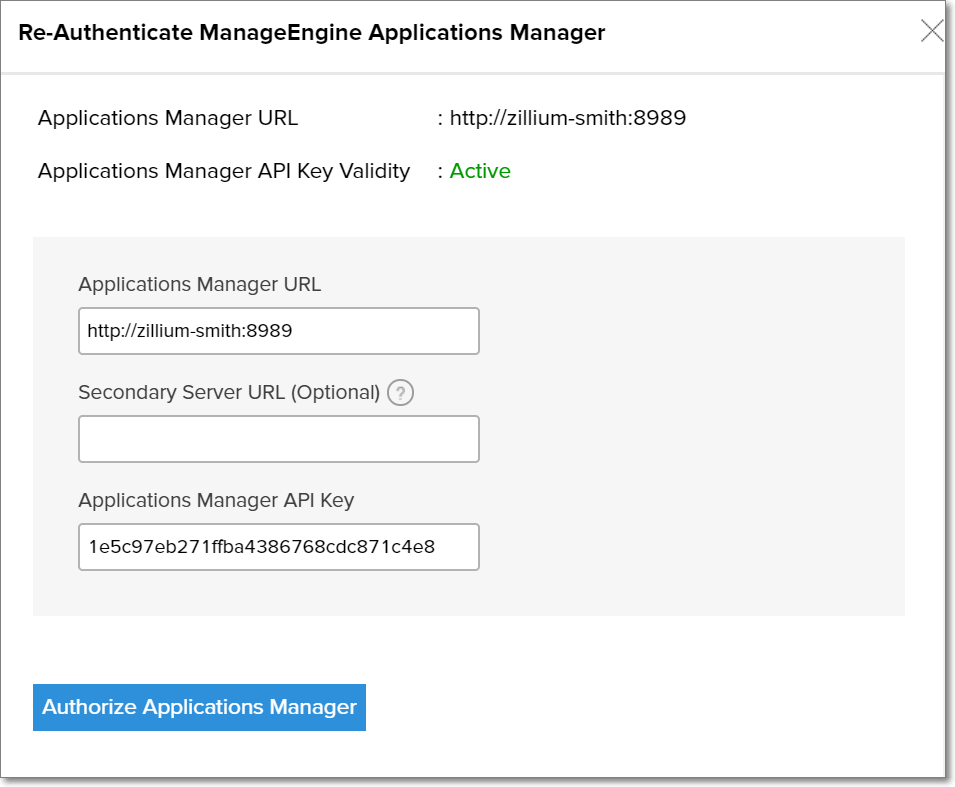Click the Applications Manager API Key label
This screenshot has height=787, width=955.
tap(216, 500)
